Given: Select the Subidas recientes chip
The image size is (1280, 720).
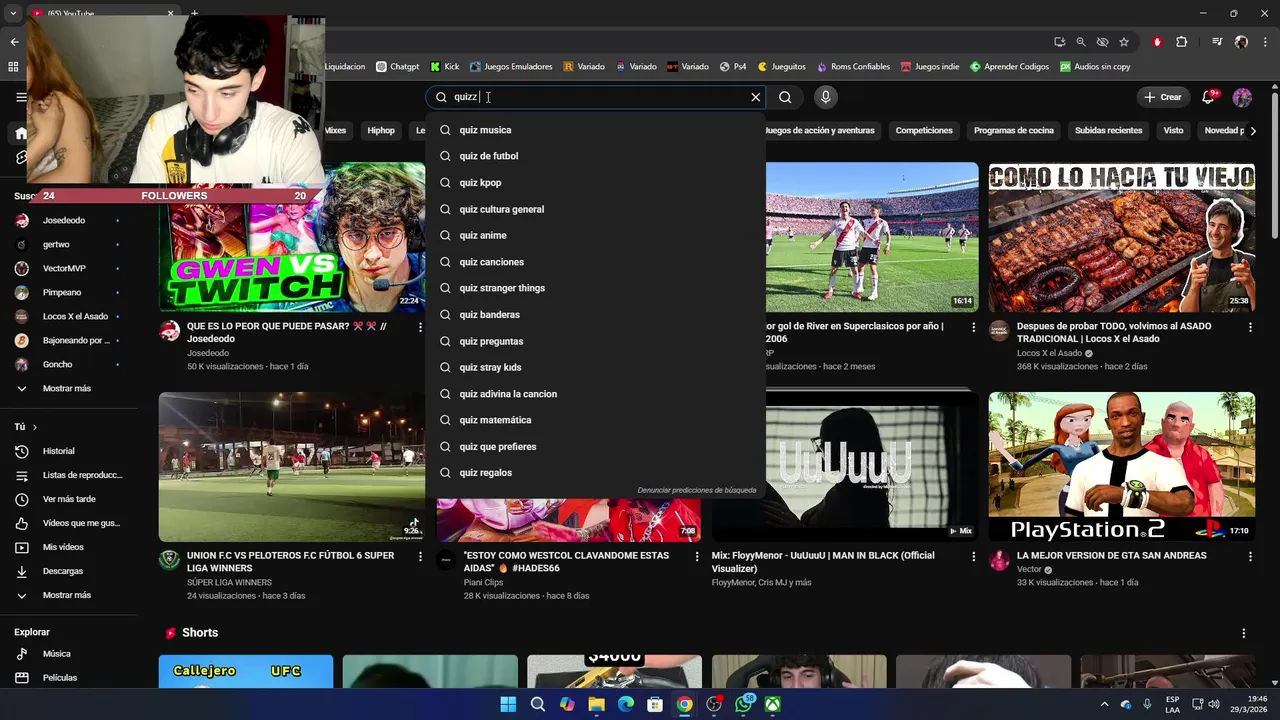Looking at the screenshot, I should (1108, 130).
